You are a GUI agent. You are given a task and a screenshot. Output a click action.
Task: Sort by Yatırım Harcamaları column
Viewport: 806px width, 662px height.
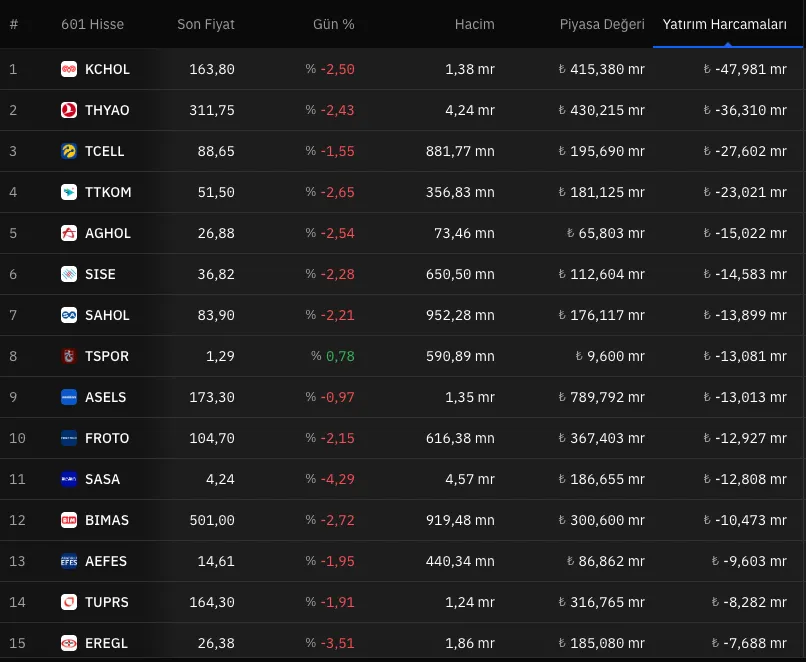tap(724, 24)
